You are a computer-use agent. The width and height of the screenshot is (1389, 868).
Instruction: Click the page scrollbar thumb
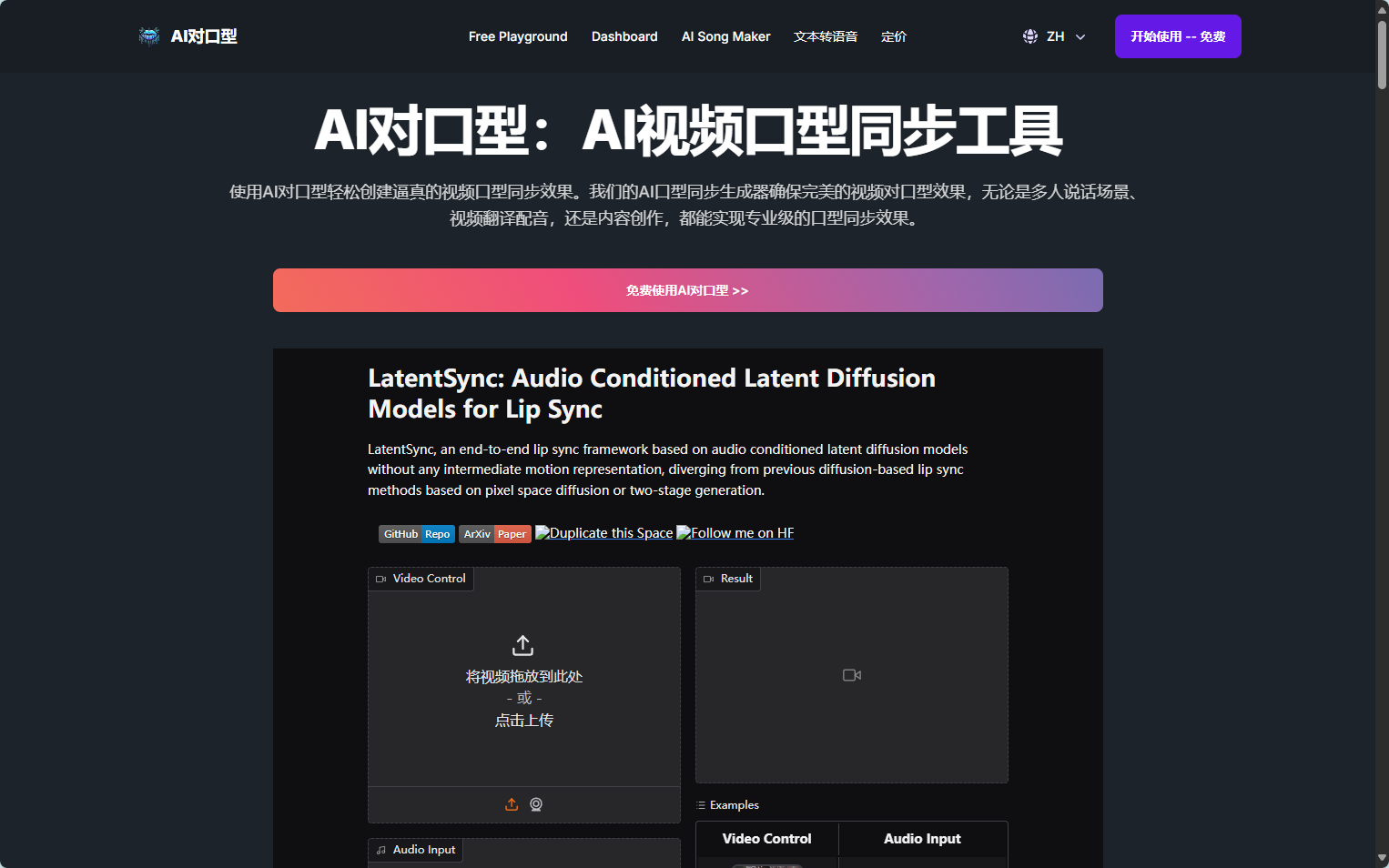coord(1382,55)
